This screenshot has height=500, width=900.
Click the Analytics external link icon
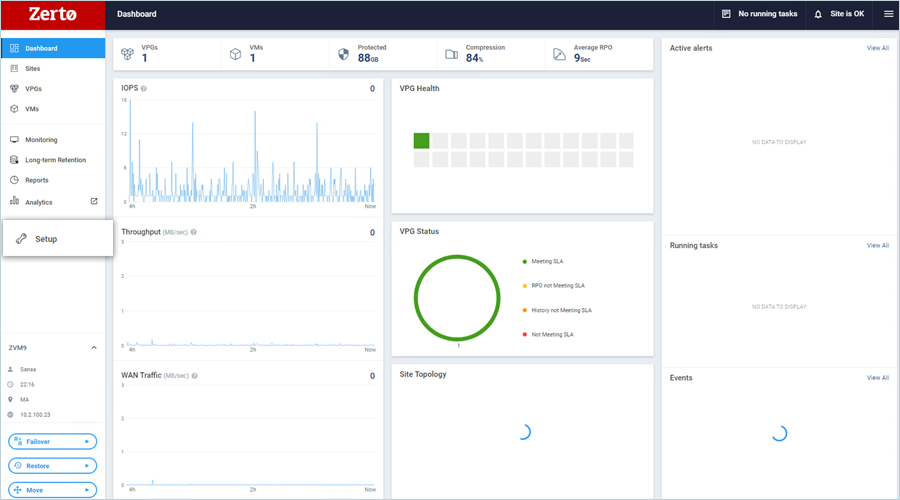pos(94,202)
